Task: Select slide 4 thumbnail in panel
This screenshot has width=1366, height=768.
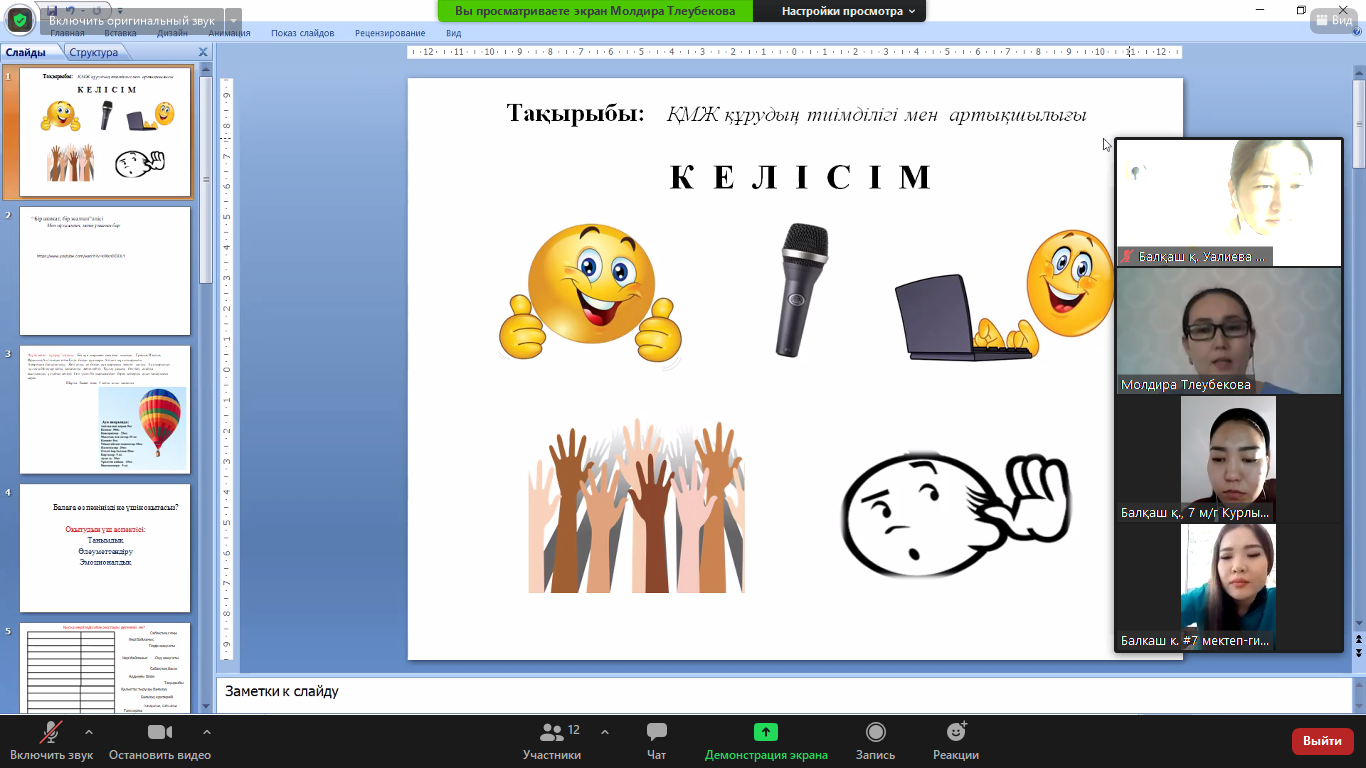Action: point(105,548)
